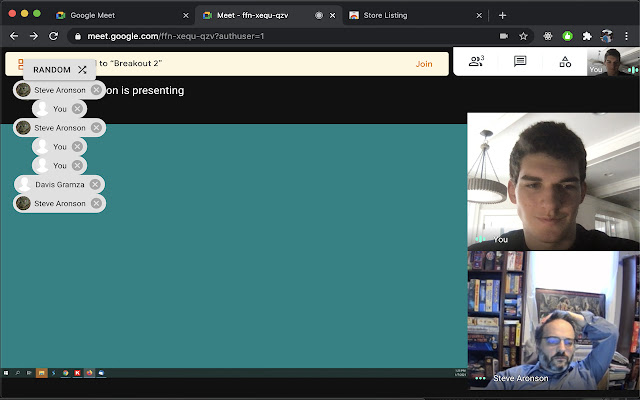Click your self-view thumbnail in top bar
Viewport: 640px width, 400px height.
click(x=613, y=62)
